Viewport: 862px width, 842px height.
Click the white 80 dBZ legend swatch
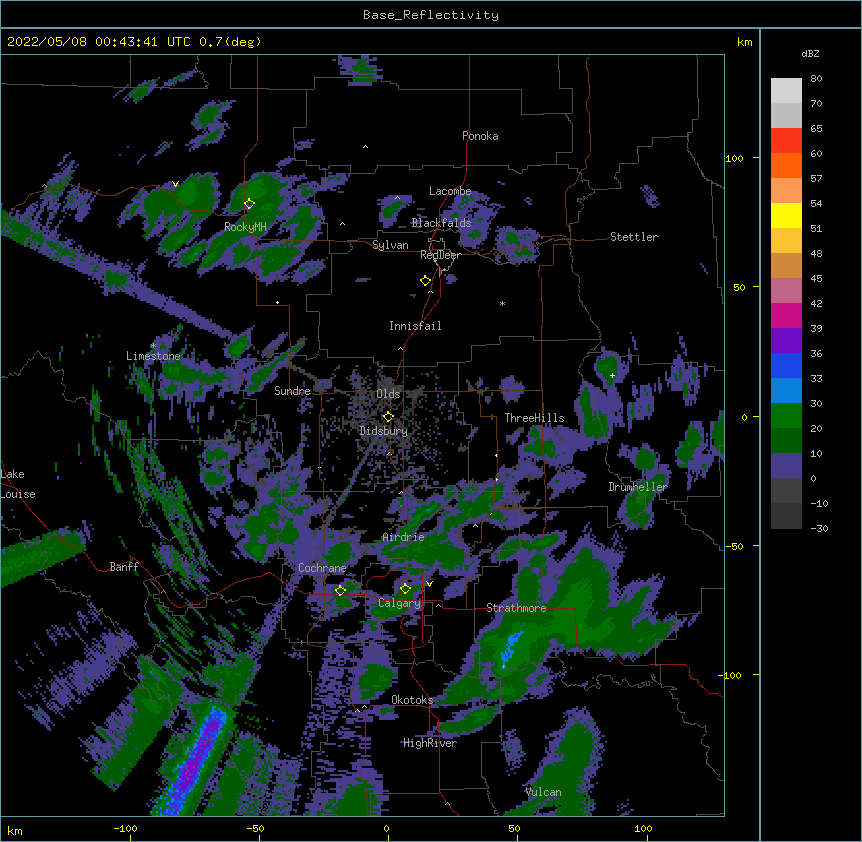point(786,90)
